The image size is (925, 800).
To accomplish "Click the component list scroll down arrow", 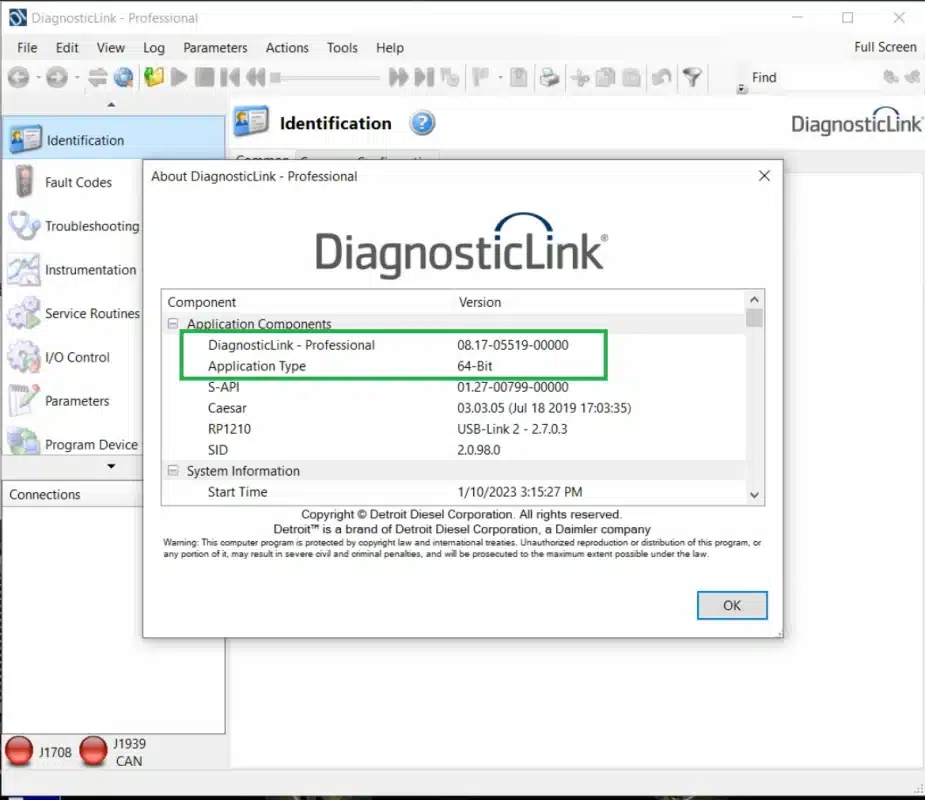I will (754, 495).
